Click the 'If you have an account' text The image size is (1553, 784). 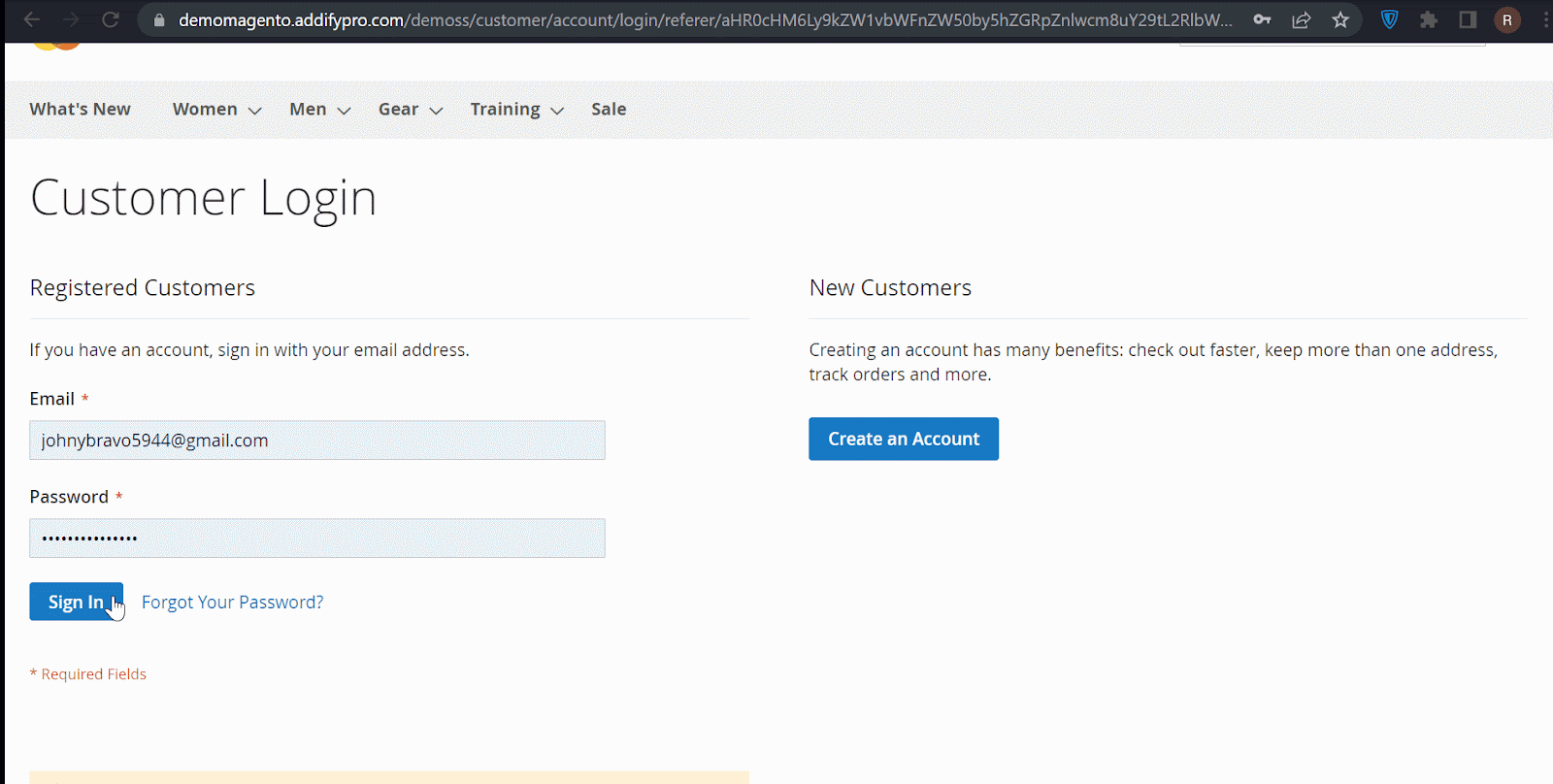pos(249,350)
